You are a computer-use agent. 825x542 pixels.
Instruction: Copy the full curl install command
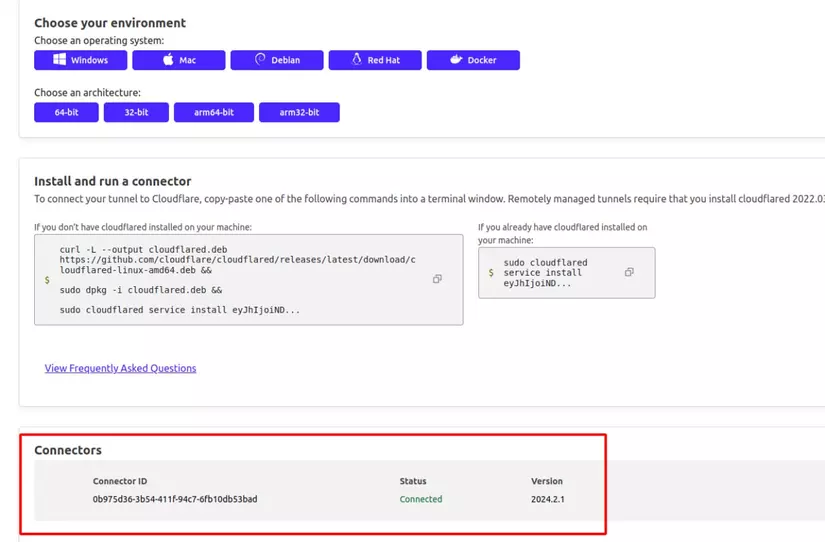click(x=437, y=279)
